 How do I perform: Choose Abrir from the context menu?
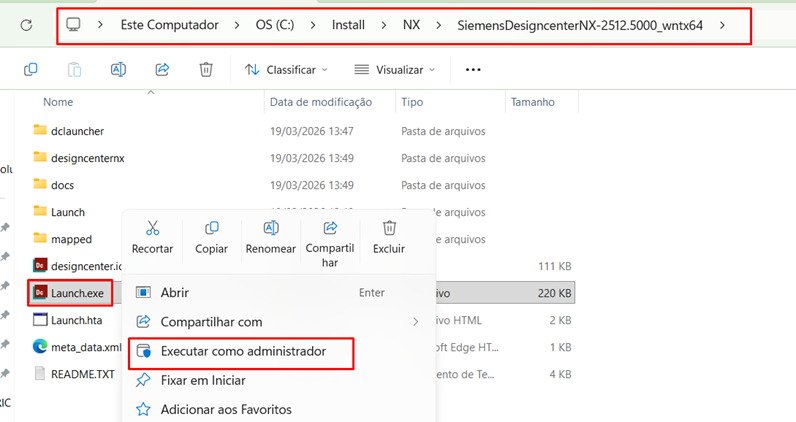(175, 293)
